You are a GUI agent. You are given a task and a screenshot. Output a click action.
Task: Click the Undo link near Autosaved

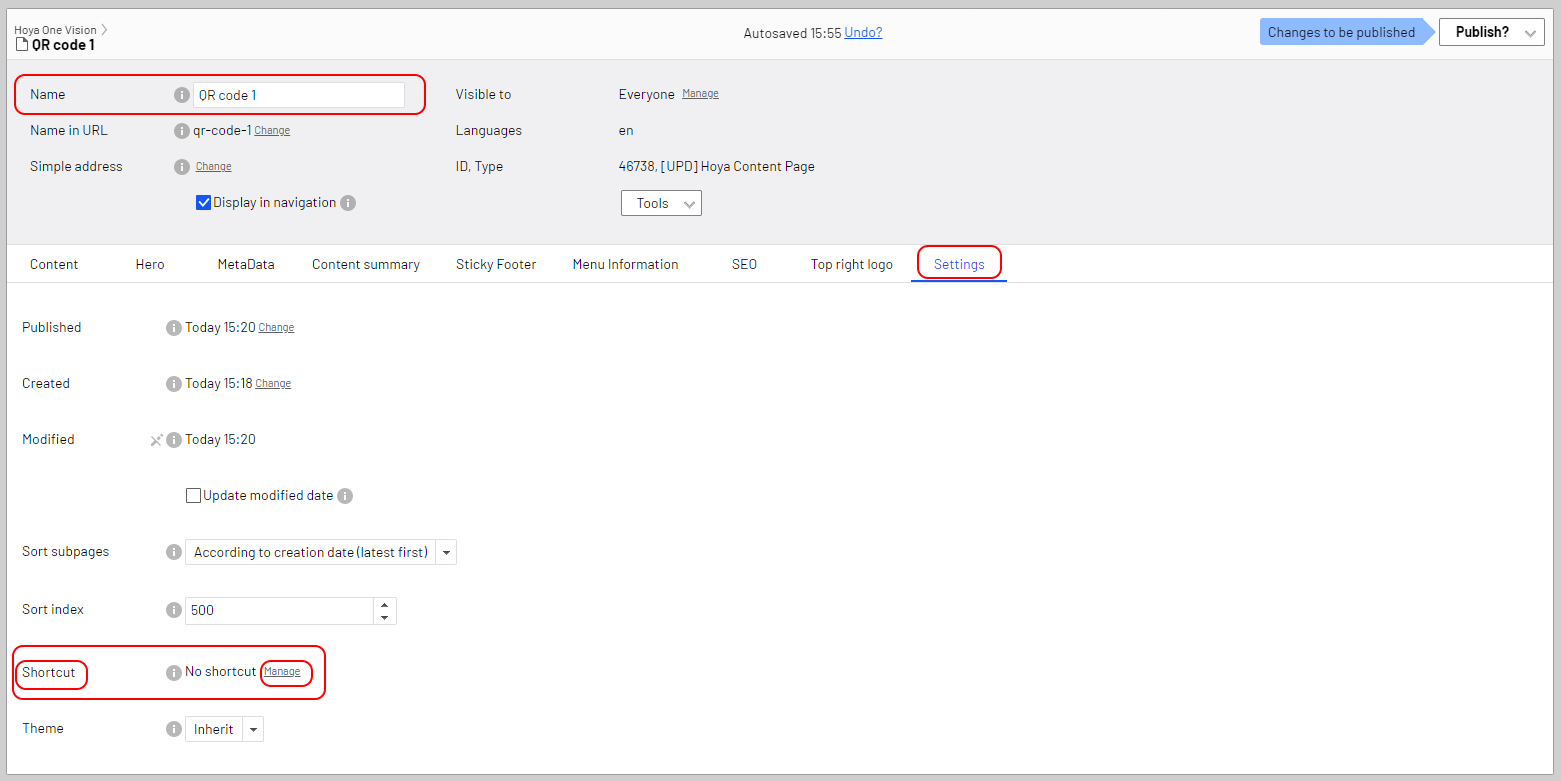(863, 33)
